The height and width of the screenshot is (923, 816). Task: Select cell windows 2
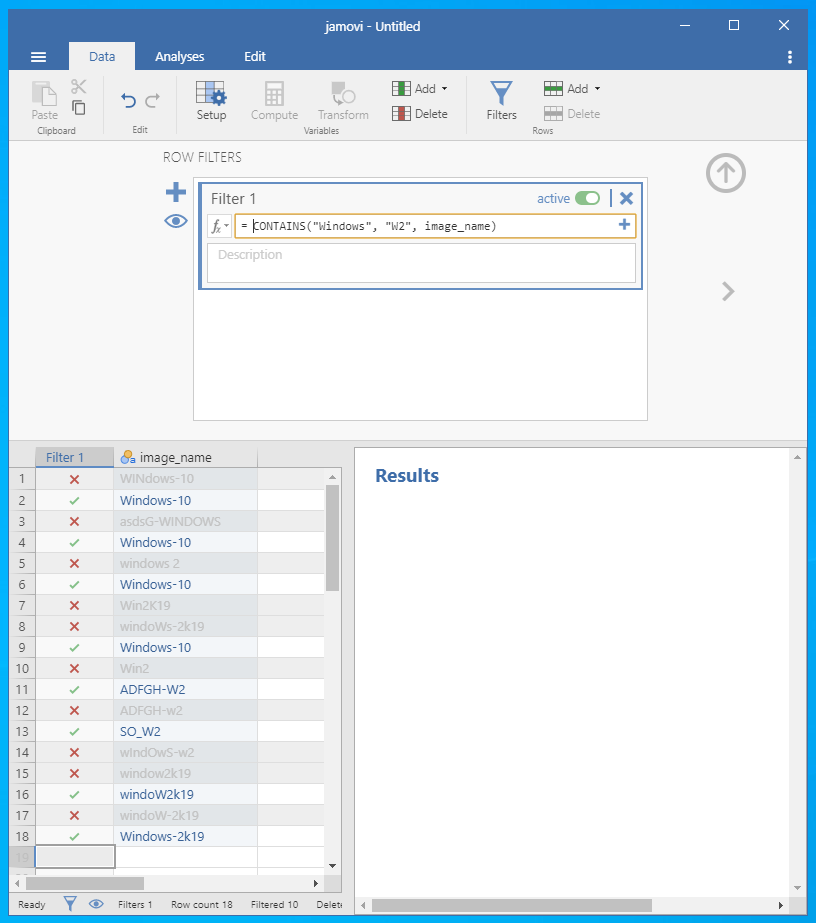click(185, 563)
